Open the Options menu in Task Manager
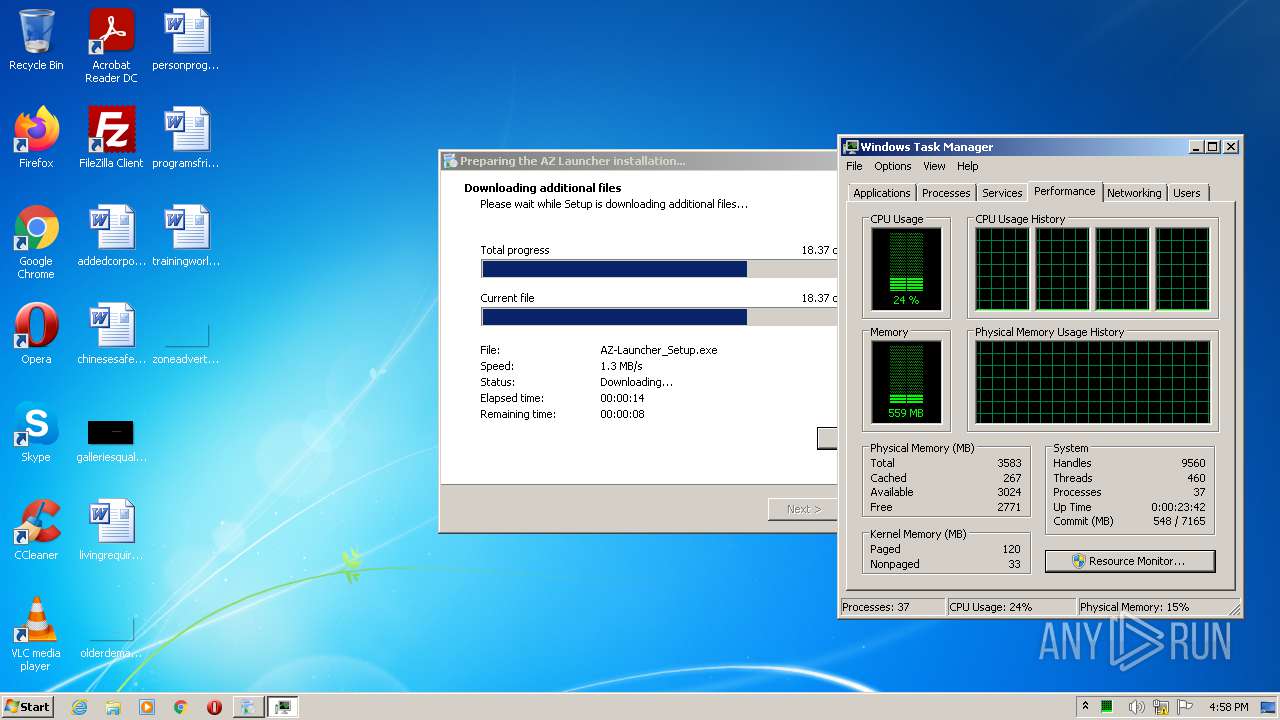Image resolution: width=1280 pixels, height=720 pixels. 893,166
